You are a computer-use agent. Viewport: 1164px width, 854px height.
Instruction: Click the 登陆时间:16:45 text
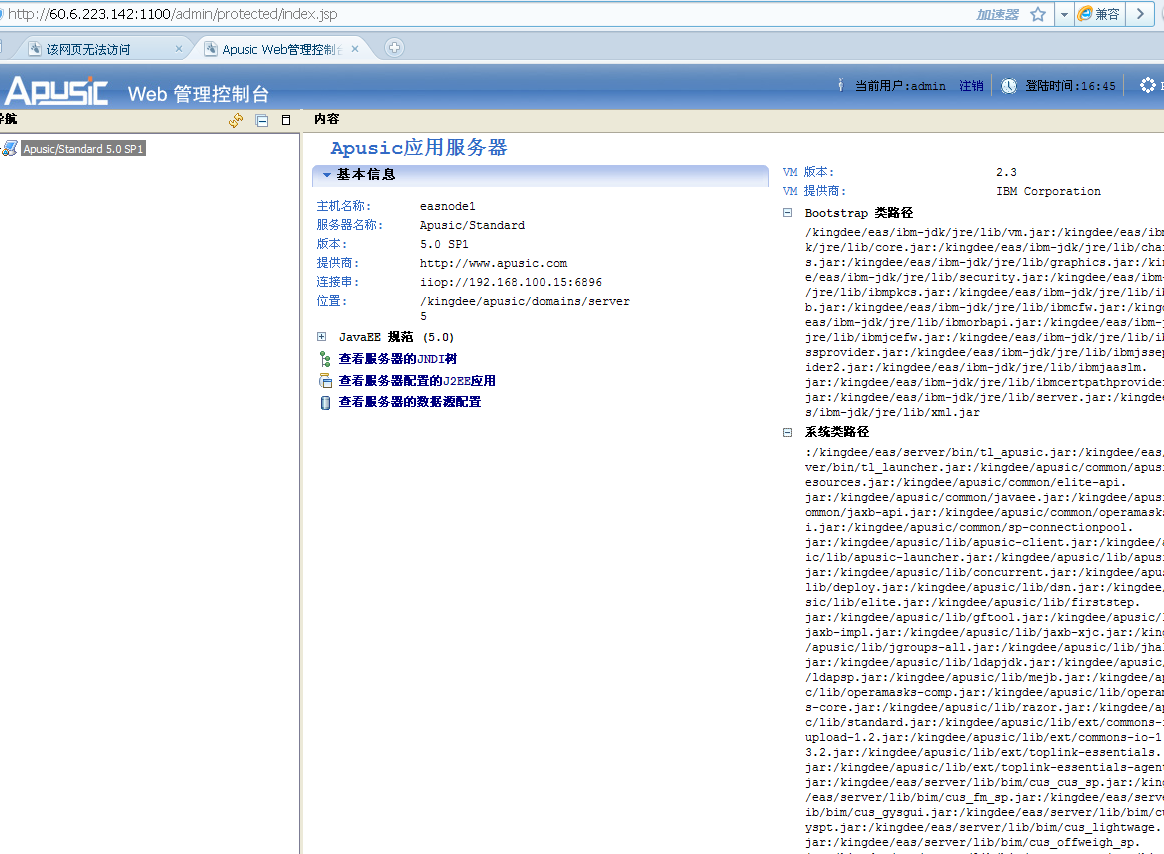click(1070, 86)
